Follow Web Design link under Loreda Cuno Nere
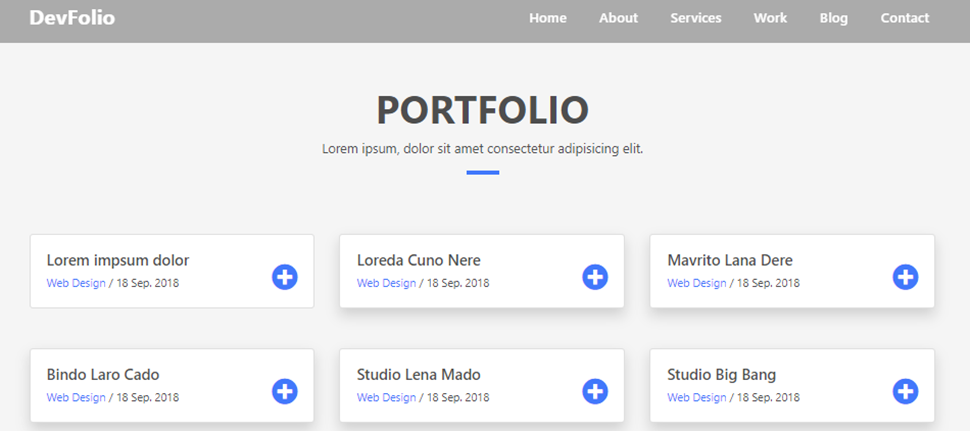970x431 pixels. (x=387, y=283)
